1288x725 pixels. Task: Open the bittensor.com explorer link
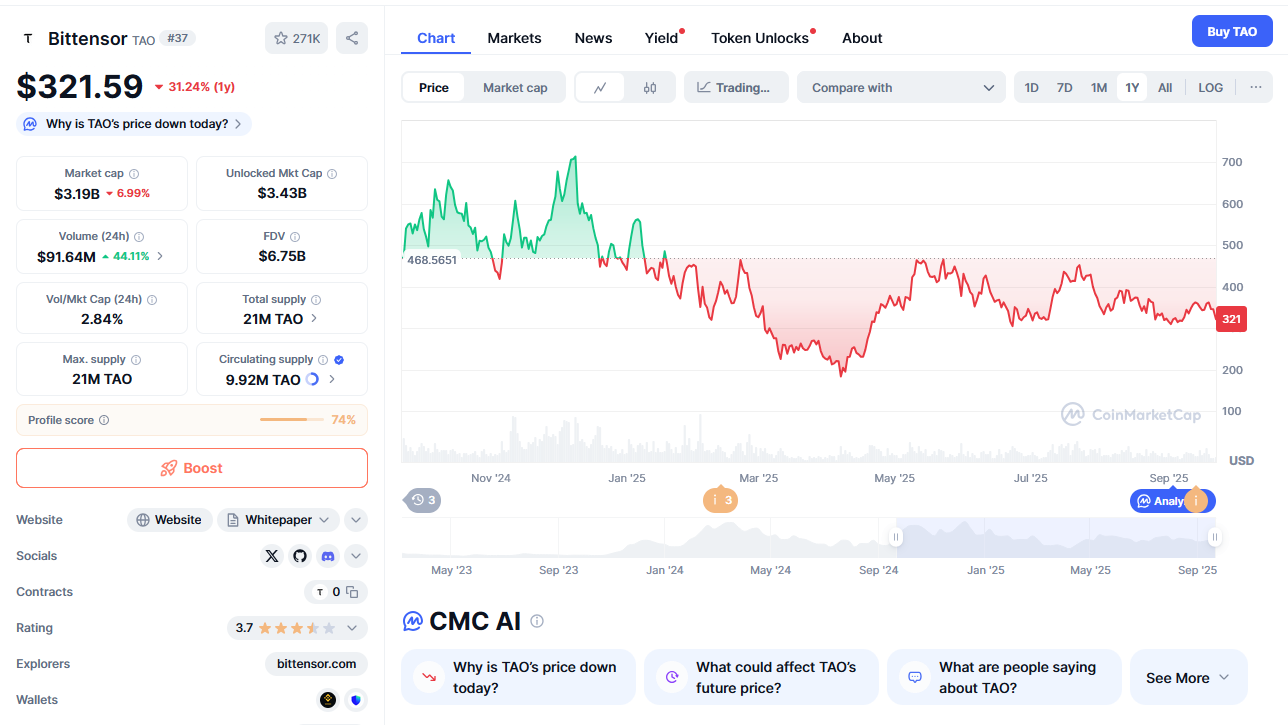click(x=316, y=664)
